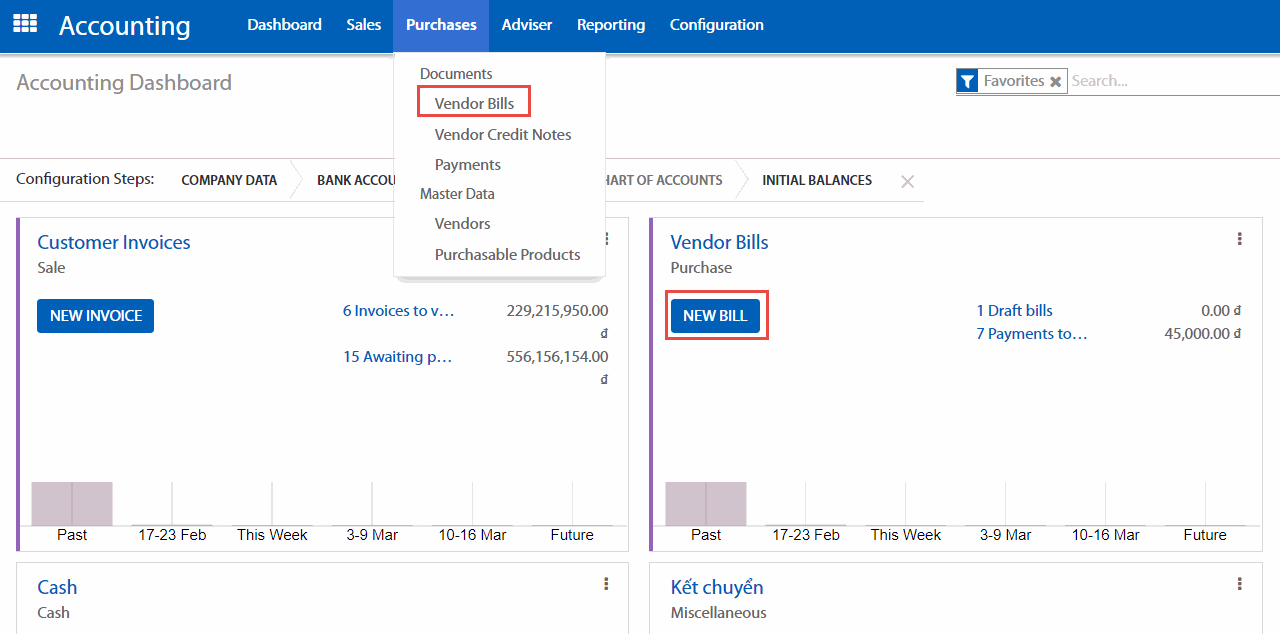Open the 15 Awaiting payments link
The height and width of the screenshot is (634, 1280).
pos(397,357)
